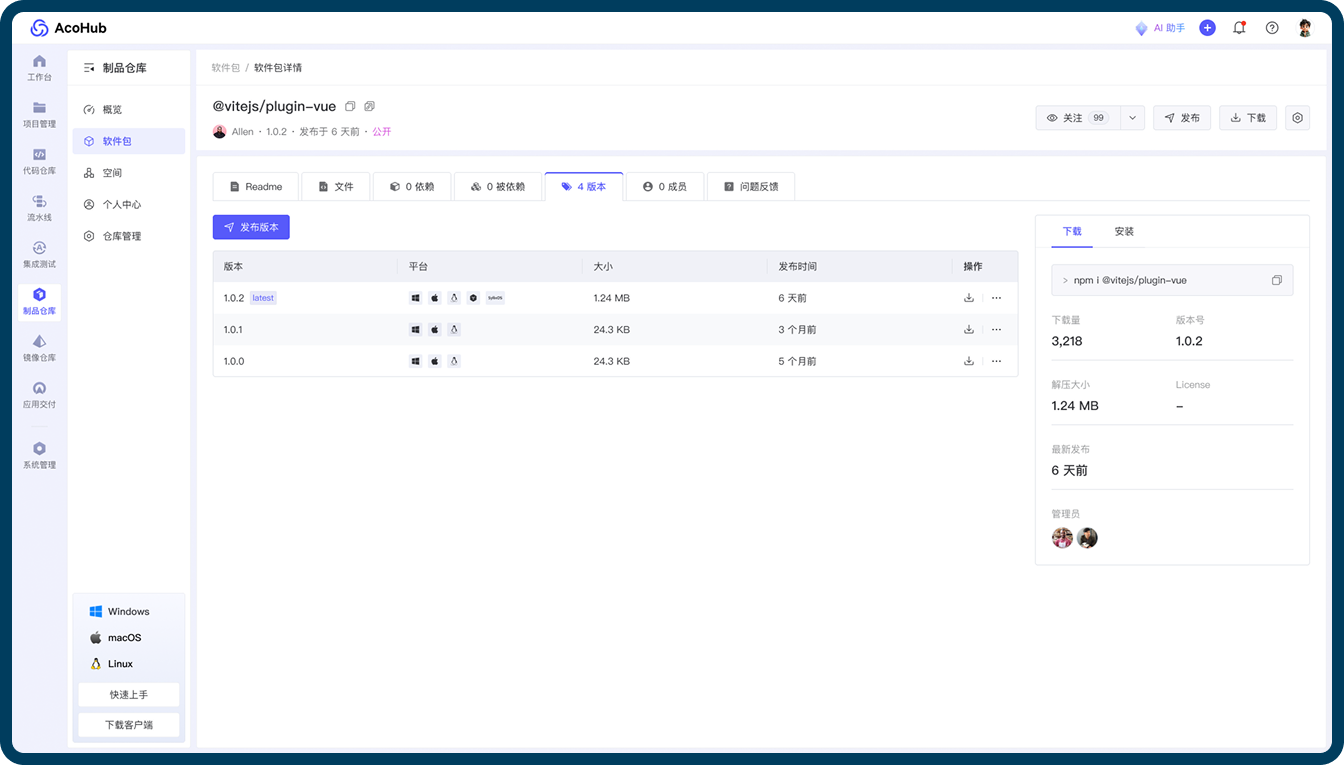Switch to the Readme tab

(255, 187)
